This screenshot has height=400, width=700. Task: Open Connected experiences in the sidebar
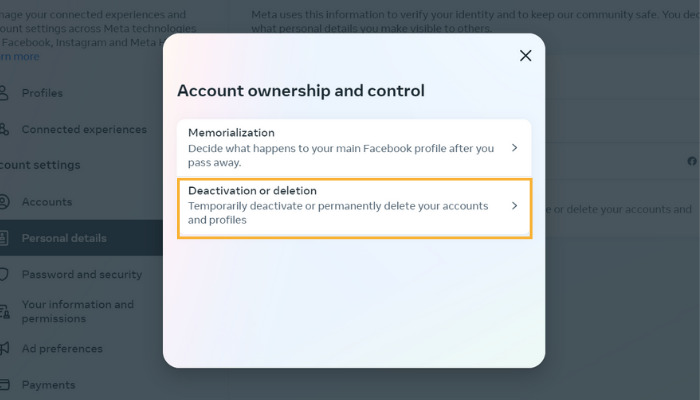(x=84, y=129)
